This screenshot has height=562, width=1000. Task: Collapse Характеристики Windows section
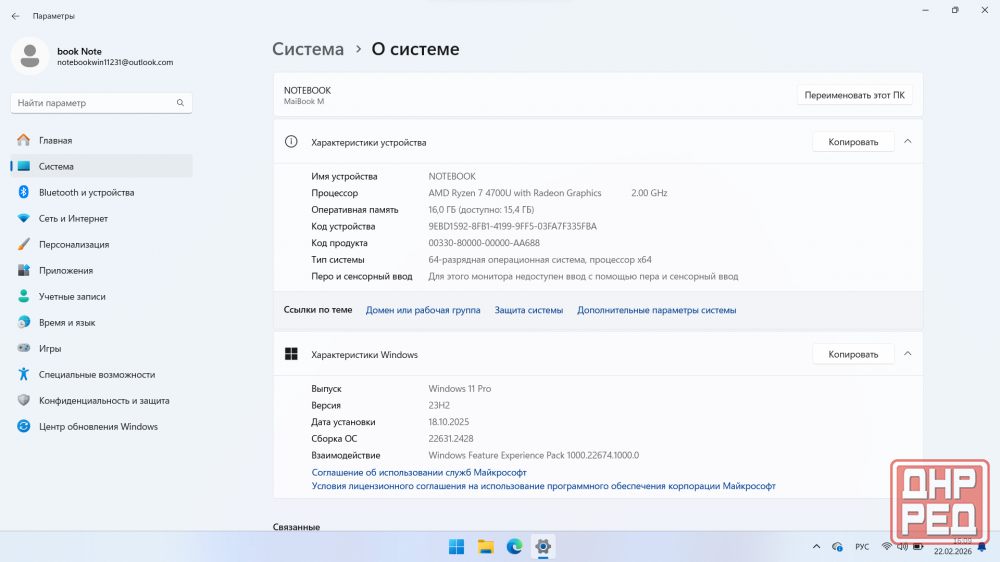(907, 354)
